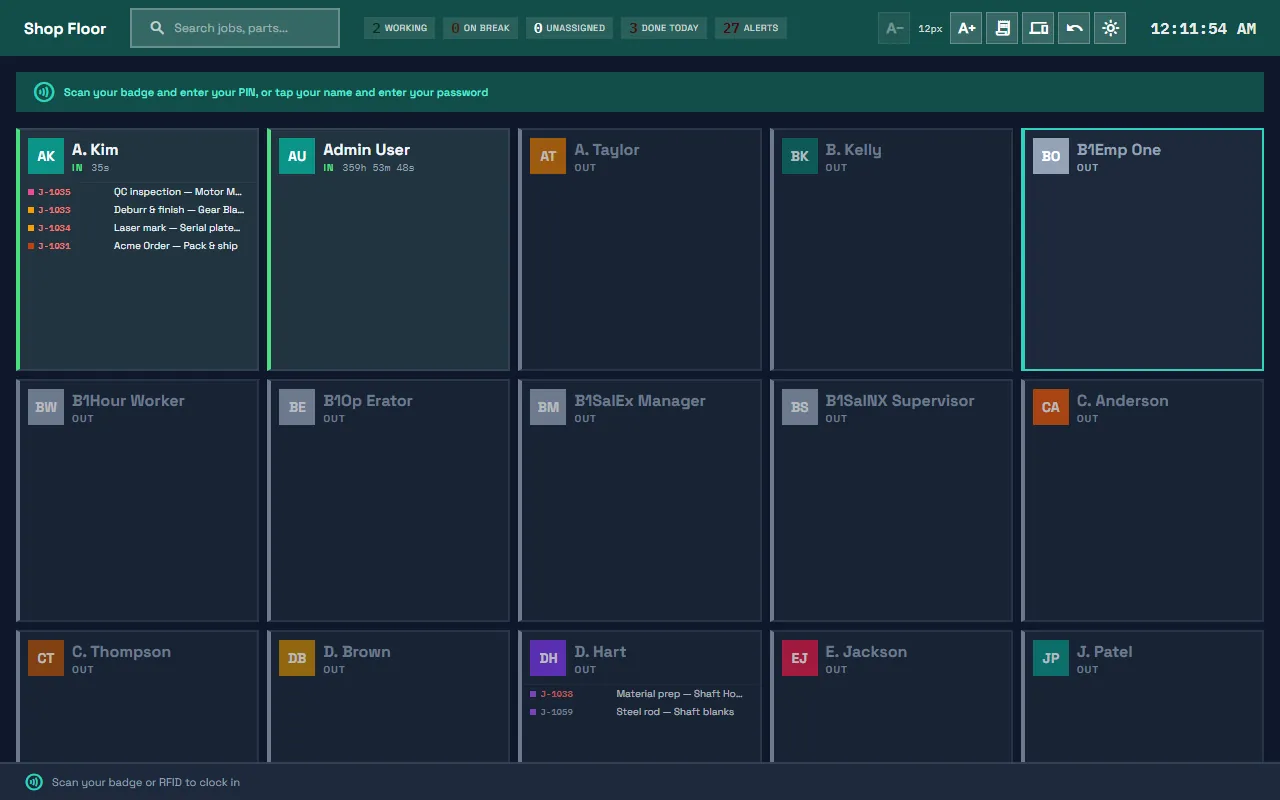Click the undo arrow icon in the header
The height and width of the screenshot is (800, 1280).
1074,28
